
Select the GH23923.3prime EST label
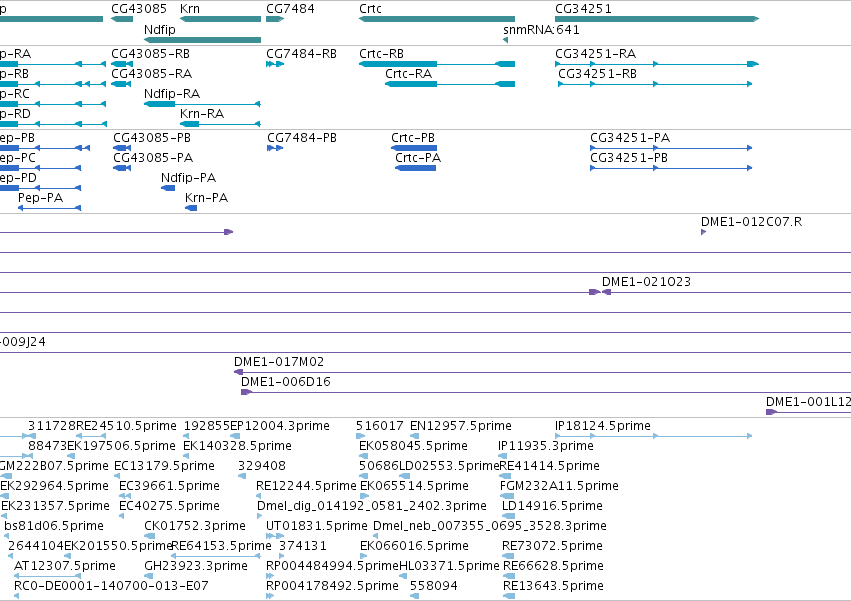[195, 566]
